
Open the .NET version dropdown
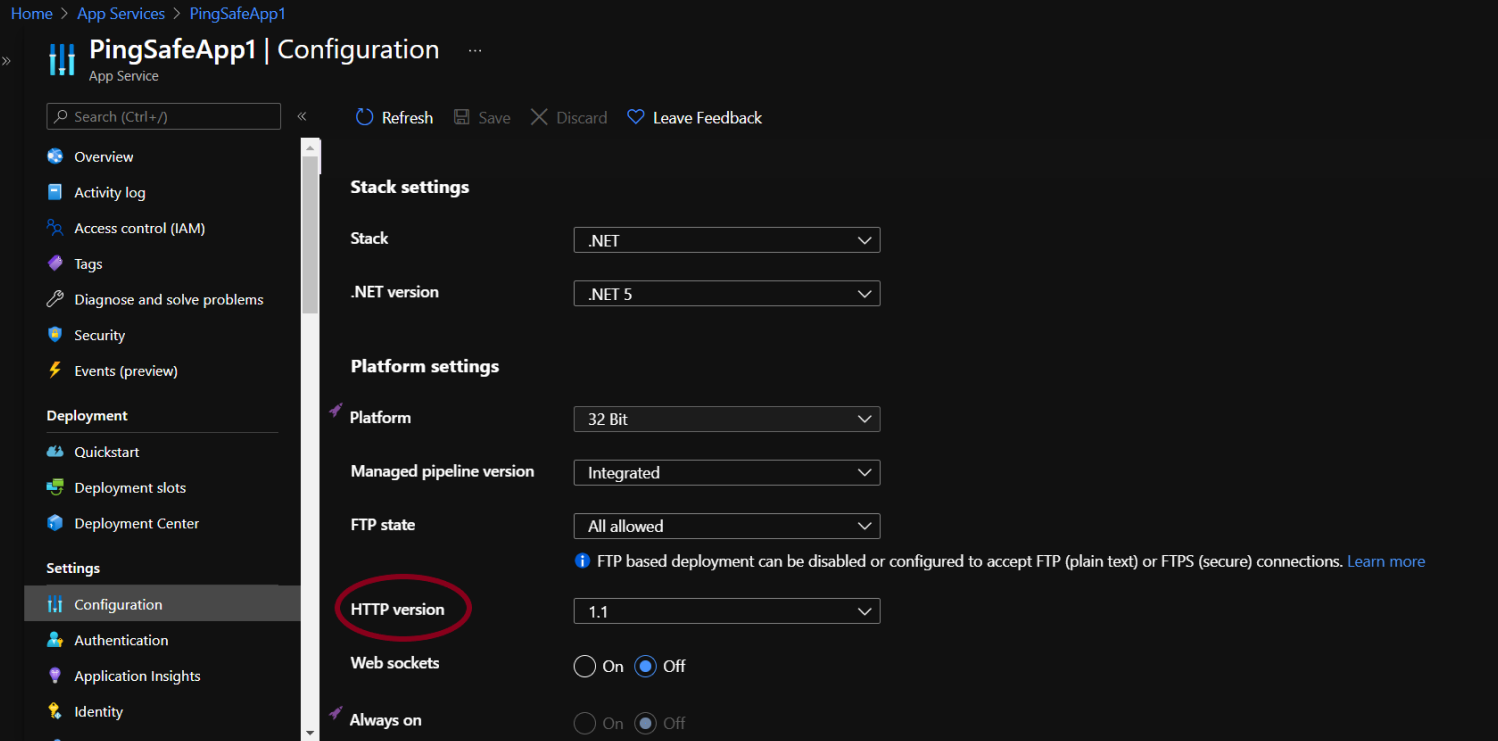pos(726,294)
